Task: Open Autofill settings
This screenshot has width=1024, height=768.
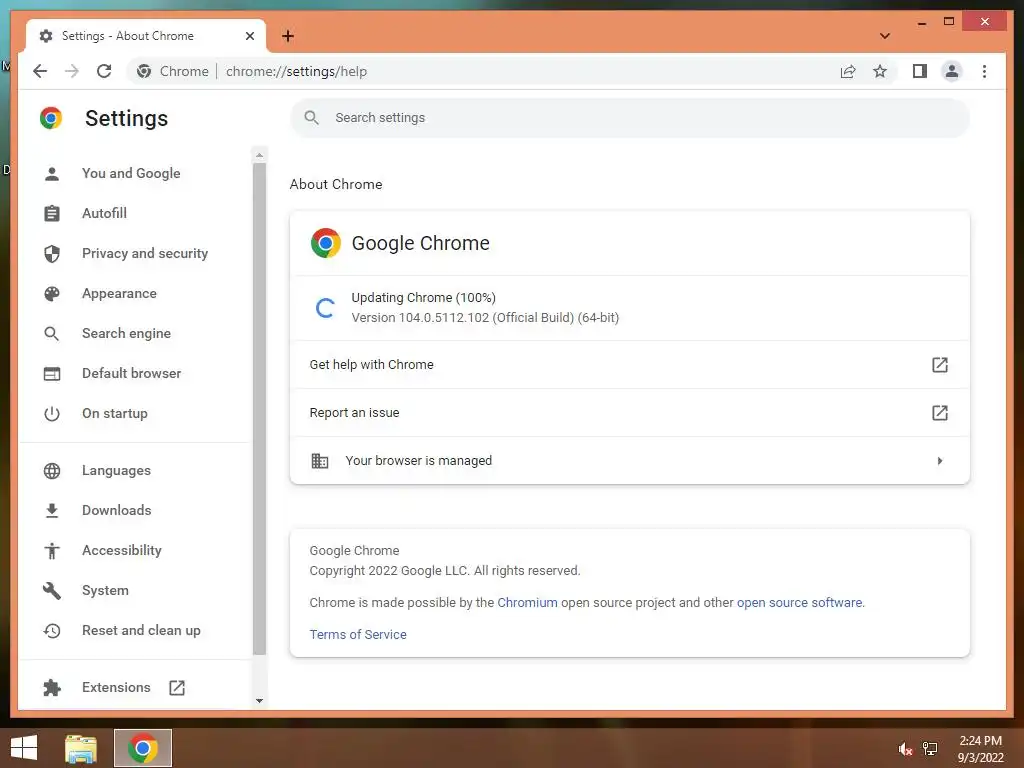Action: point(104,213)
